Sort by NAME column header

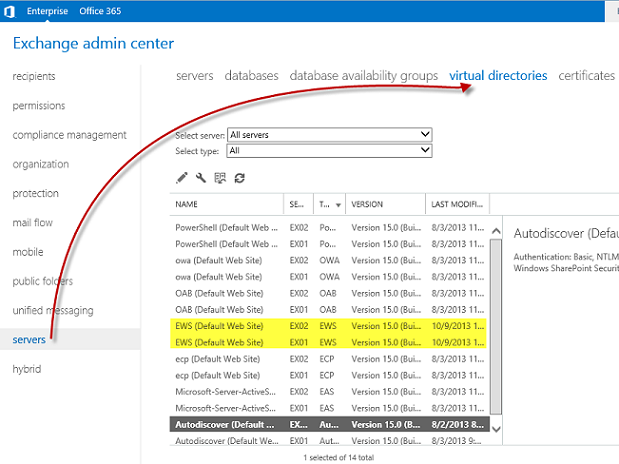tap(226, 204)
